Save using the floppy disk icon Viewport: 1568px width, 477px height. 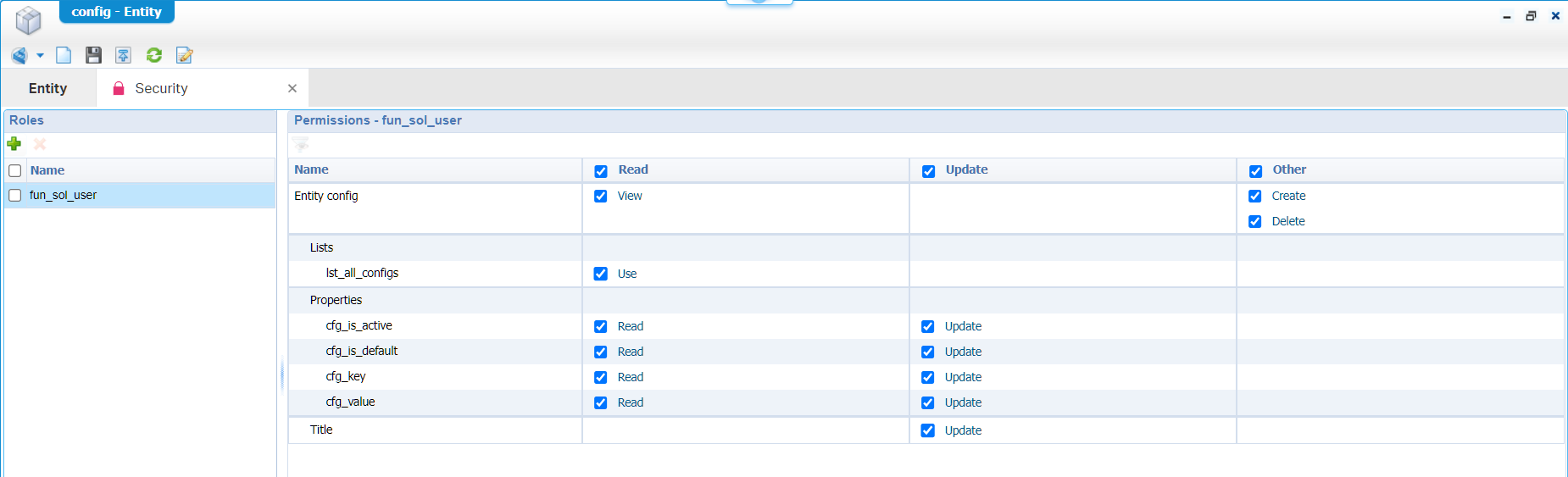[93, 56]
